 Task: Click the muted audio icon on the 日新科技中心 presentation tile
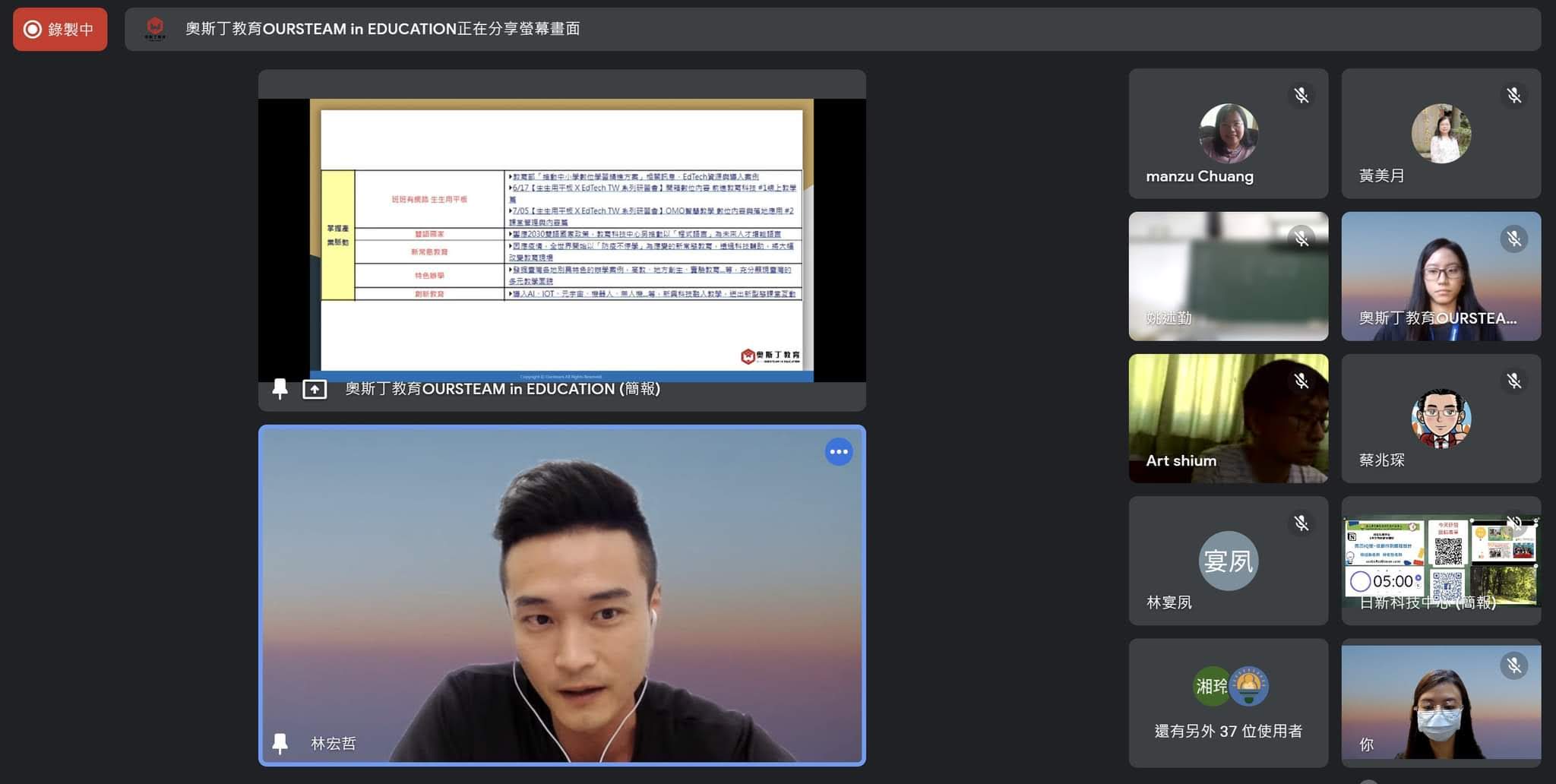coord(1514,523)
